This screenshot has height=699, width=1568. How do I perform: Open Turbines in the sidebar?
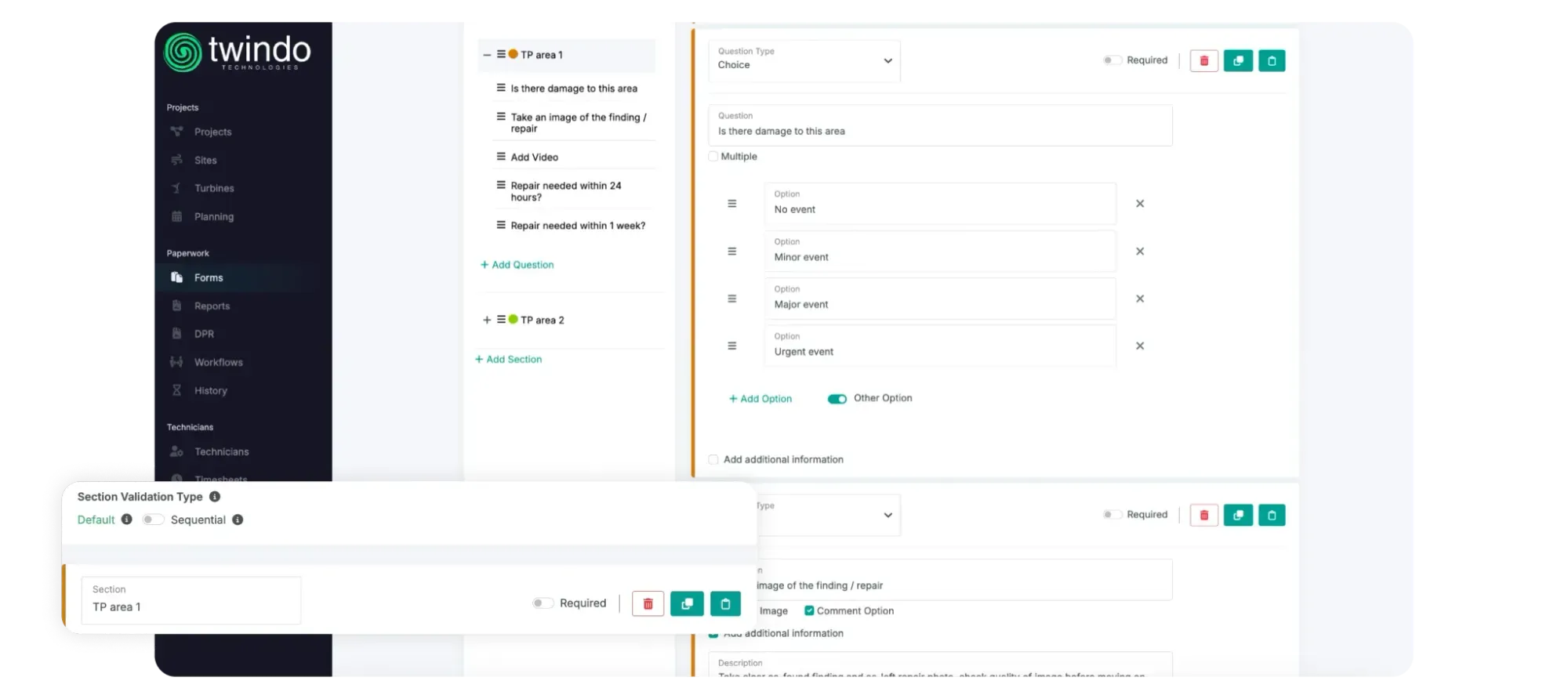pyautogui.click(x=214, y=188)
